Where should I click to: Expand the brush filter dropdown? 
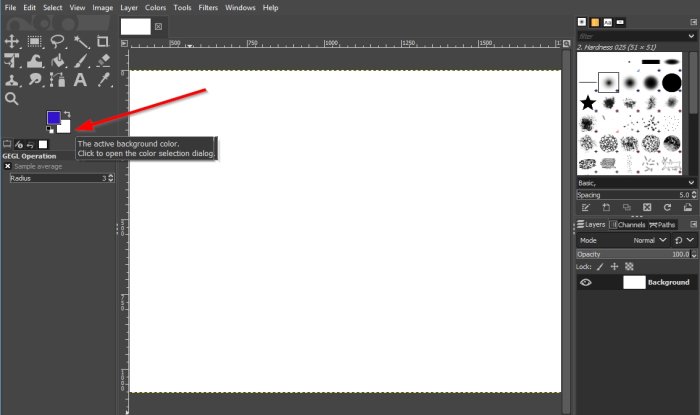[x=692, y=36]
